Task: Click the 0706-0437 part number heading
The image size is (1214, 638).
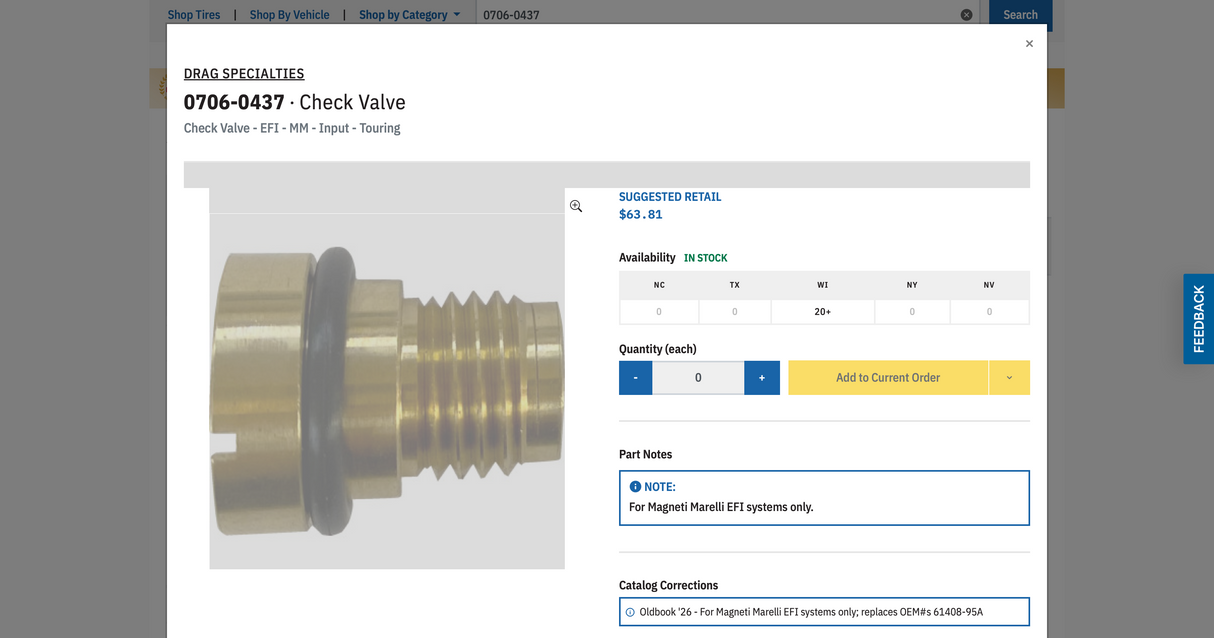Action: 234,102
